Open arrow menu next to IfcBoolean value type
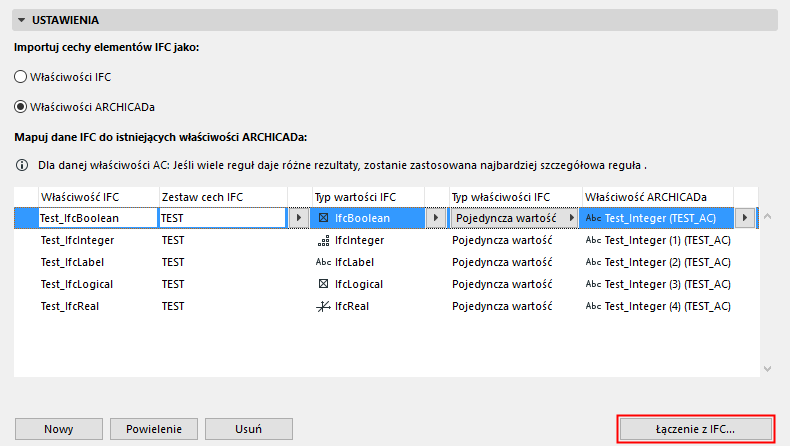 [436, 218]
